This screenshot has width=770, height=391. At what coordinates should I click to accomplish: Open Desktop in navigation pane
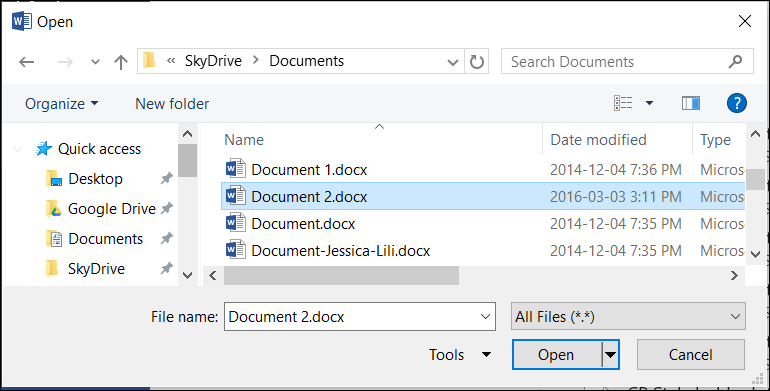coord(95,179)
